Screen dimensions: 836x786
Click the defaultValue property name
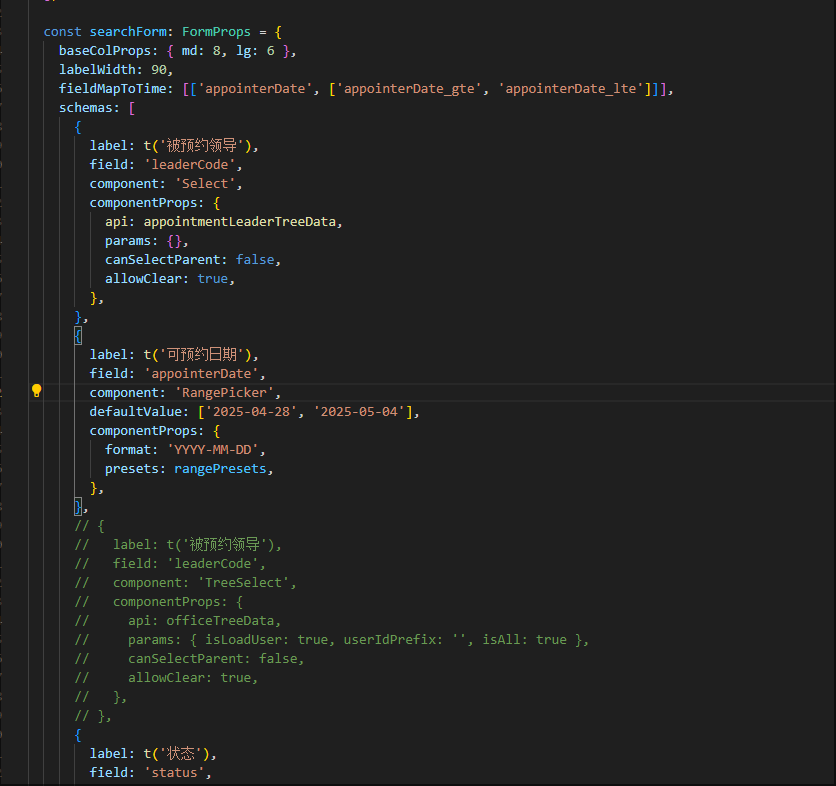tap(136, 412)
